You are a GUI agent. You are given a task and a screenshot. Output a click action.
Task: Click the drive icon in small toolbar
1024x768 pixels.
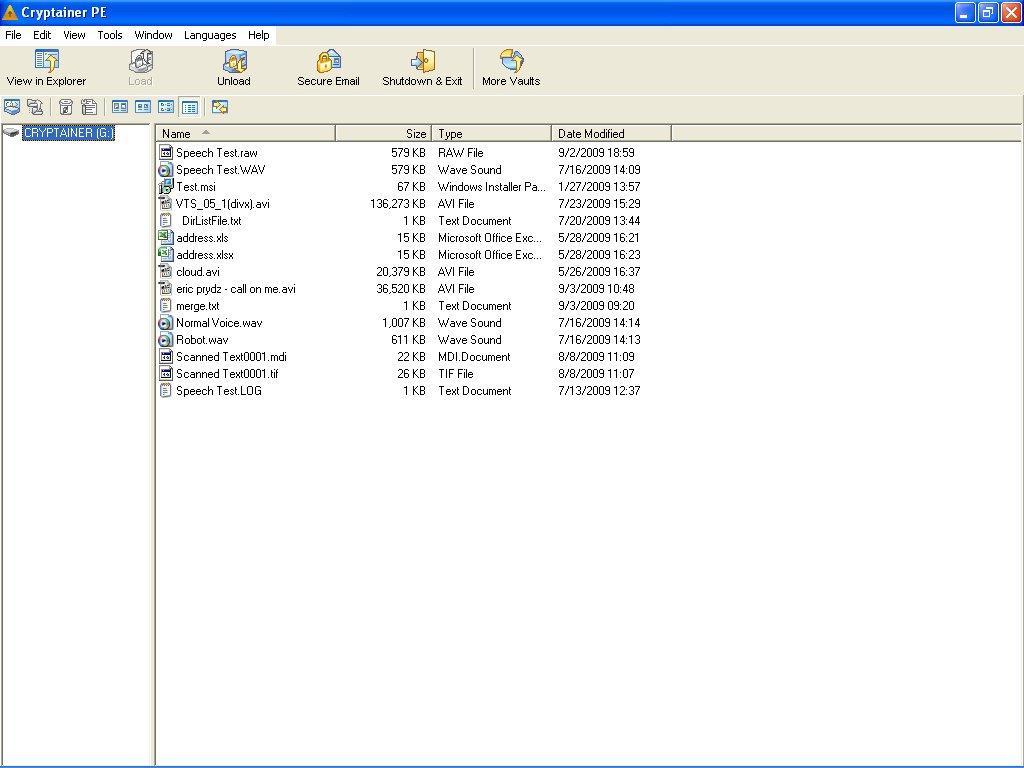click(12, 107)
